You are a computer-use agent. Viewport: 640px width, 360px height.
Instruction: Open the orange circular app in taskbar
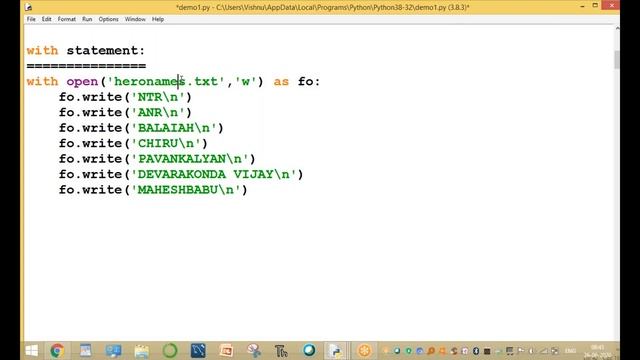(x=364, y=350)
